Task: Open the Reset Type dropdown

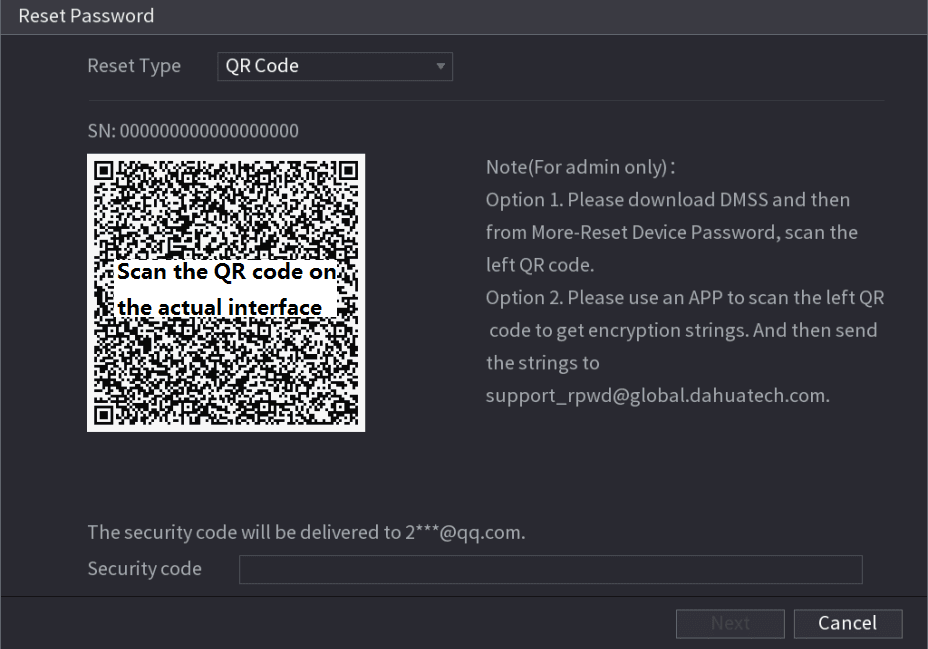Action: [335, 66]
